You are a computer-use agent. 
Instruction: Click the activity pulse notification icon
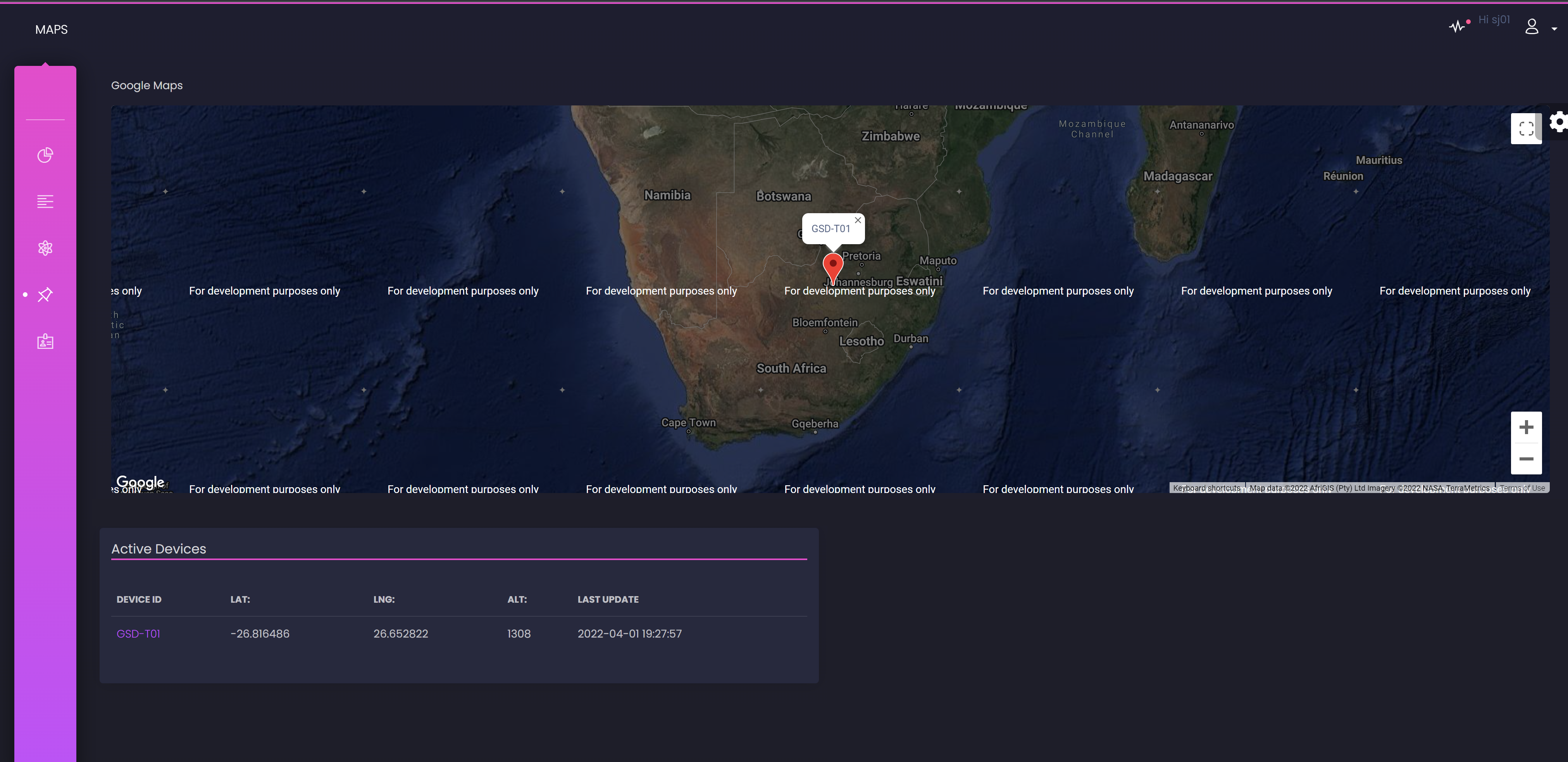[x=1457, y=27]
